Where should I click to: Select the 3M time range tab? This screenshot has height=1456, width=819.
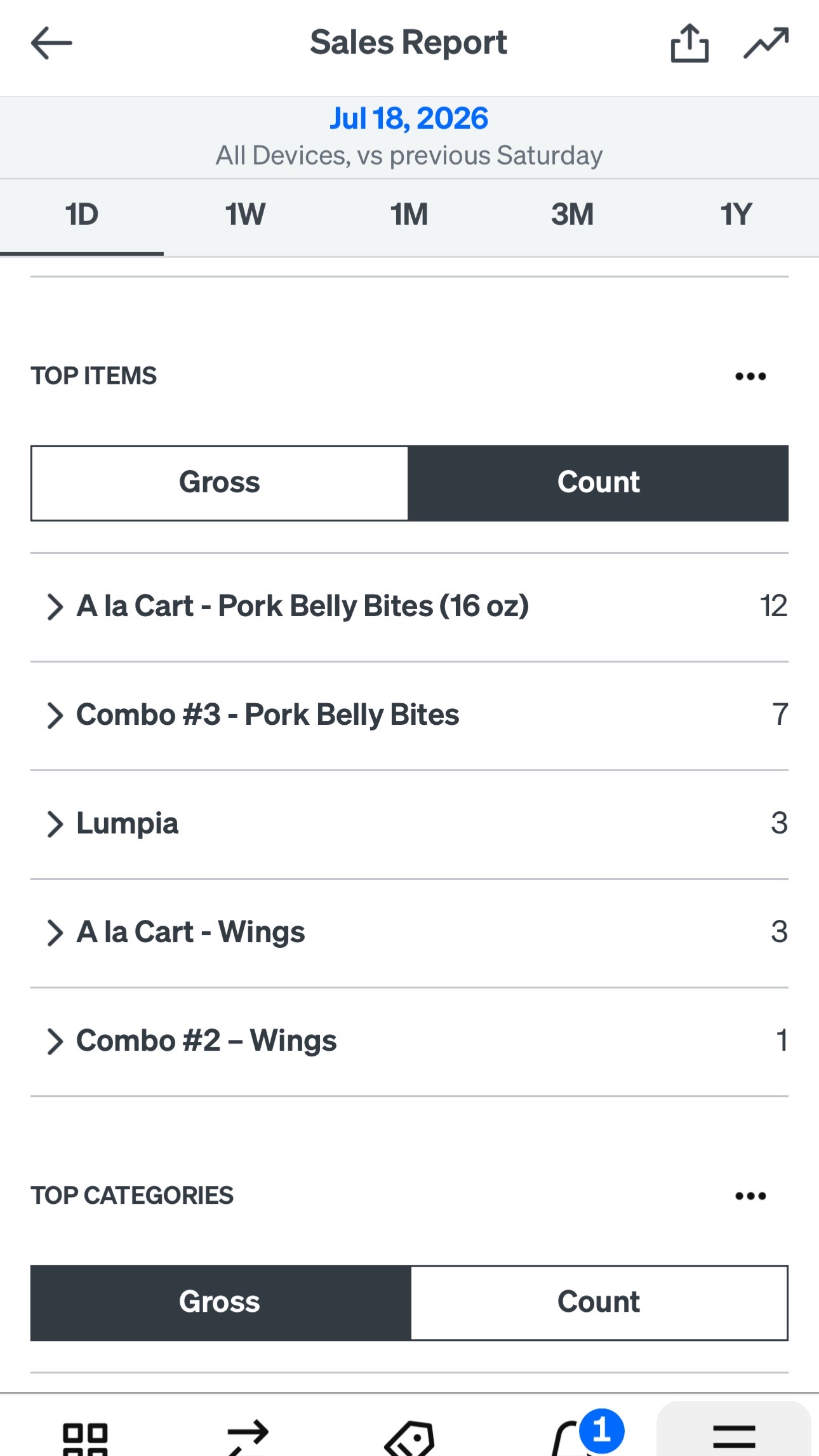click(x=573, y=215)
